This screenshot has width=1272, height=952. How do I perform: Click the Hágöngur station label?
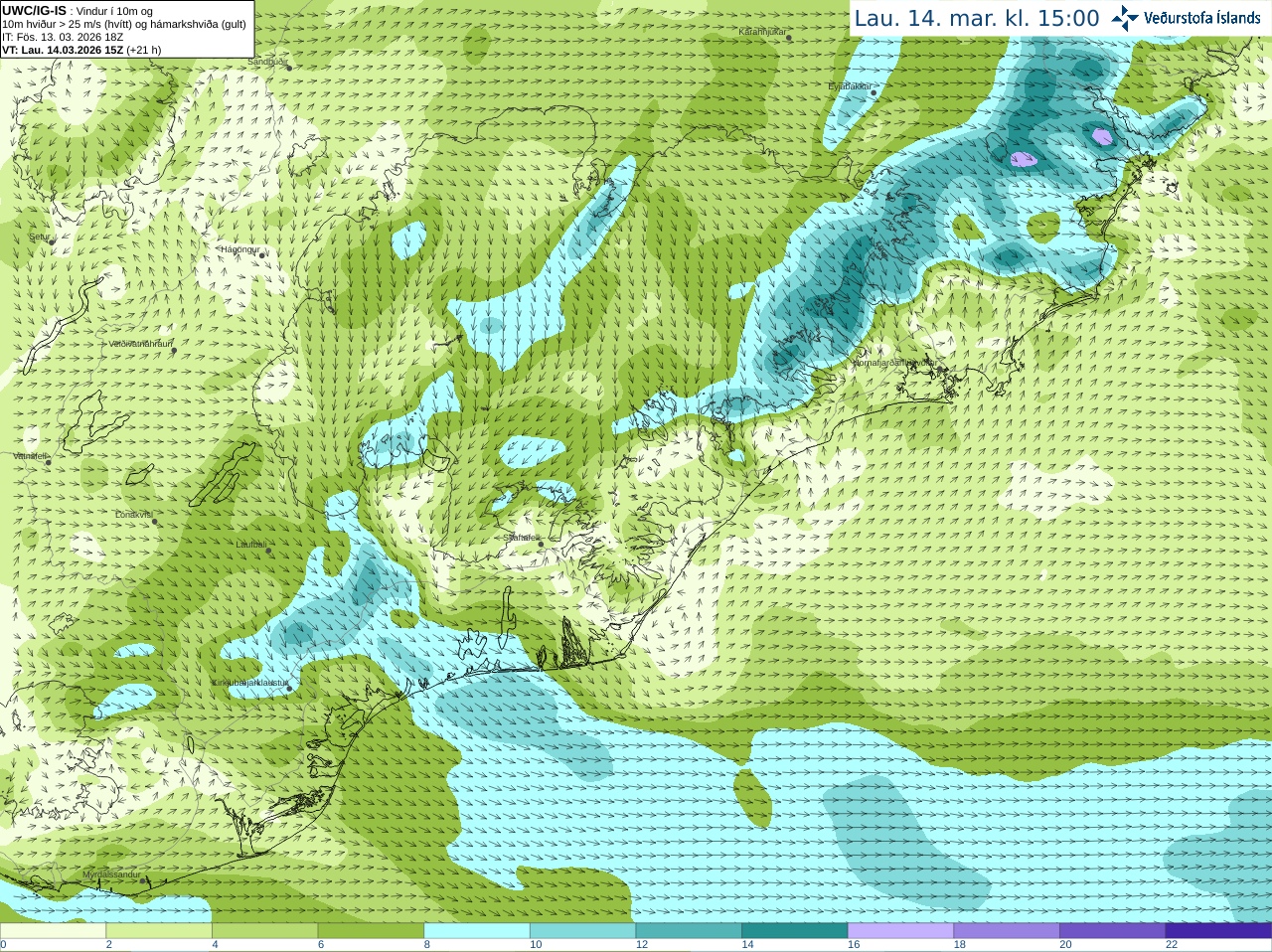click(239, 249)
